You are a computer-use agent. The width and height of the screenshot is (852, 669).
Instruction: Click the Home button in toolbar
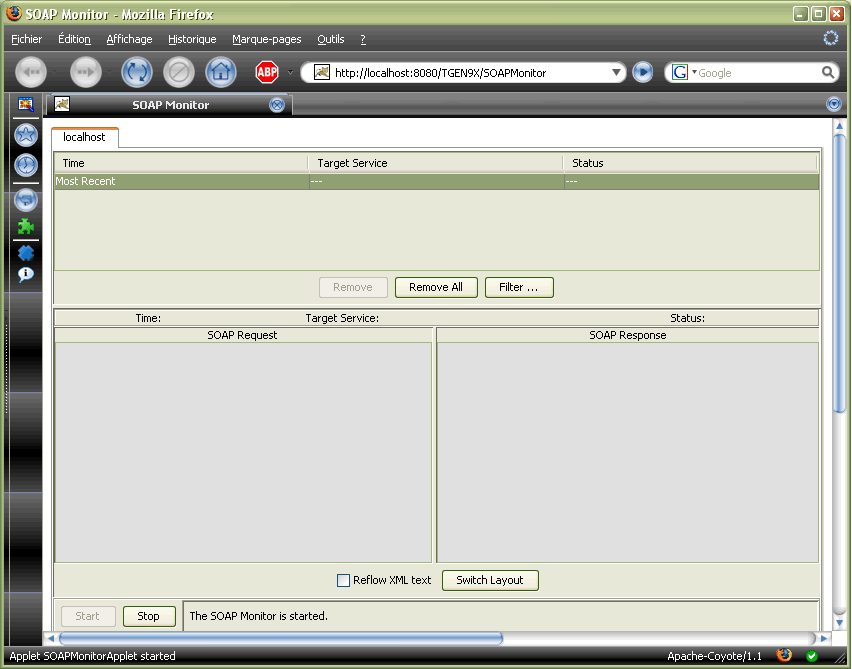(x=221, y=72)
